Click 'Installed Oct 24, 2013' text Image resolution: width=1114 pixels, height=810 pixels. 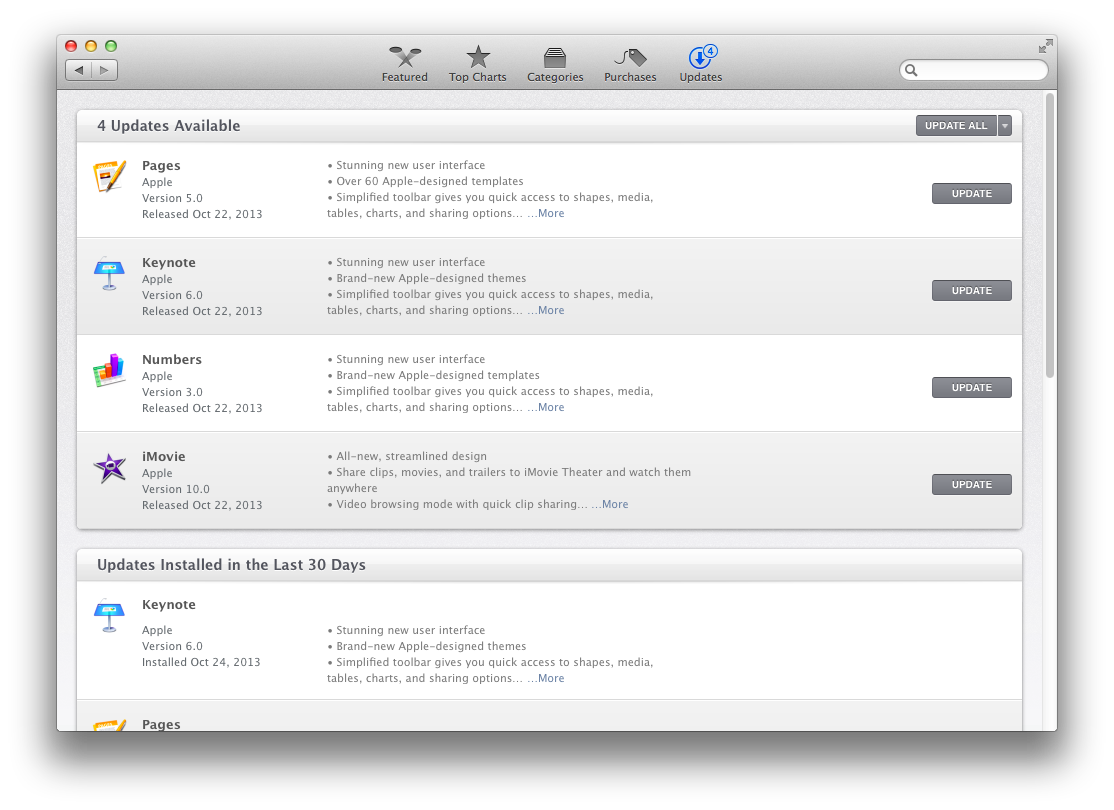pos(201,662)
